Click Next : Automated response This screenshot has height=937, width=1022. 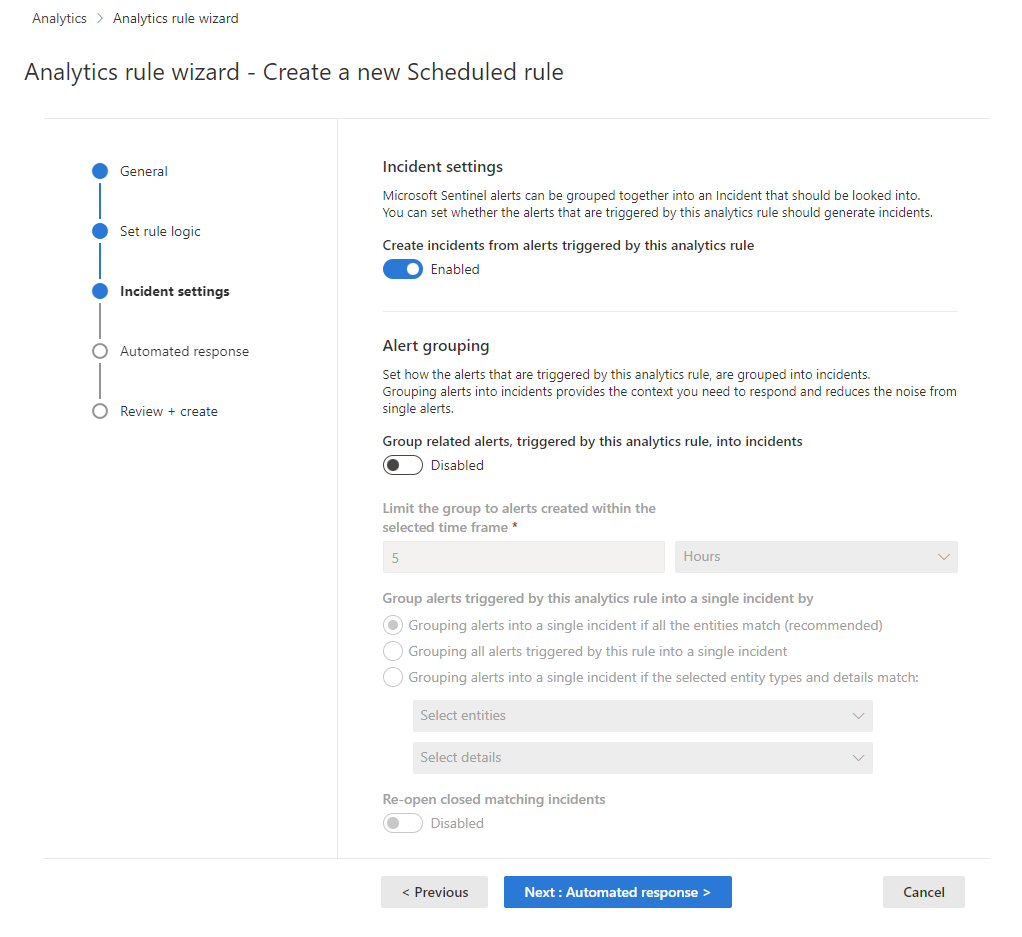pos(617,892)
